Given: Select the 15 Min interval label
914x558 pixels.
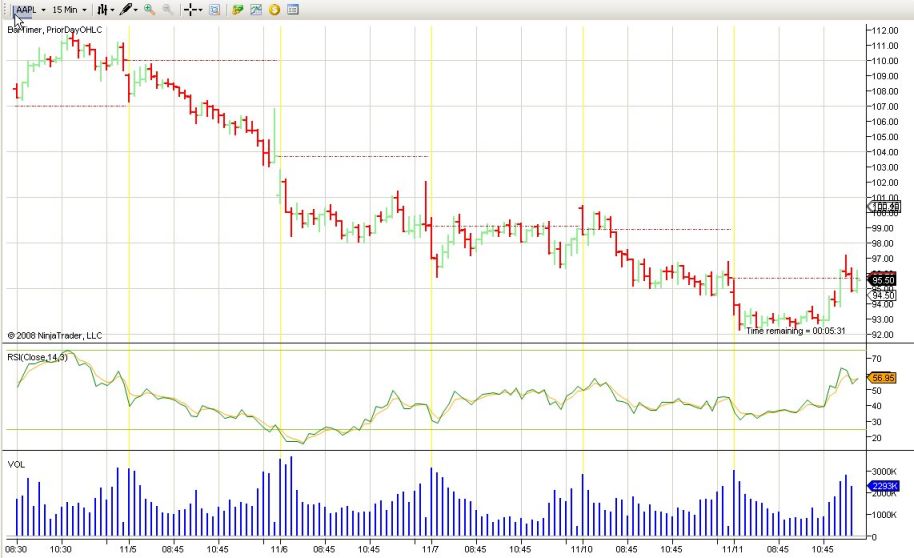Looking at the screenshot, I should (65, 10).
